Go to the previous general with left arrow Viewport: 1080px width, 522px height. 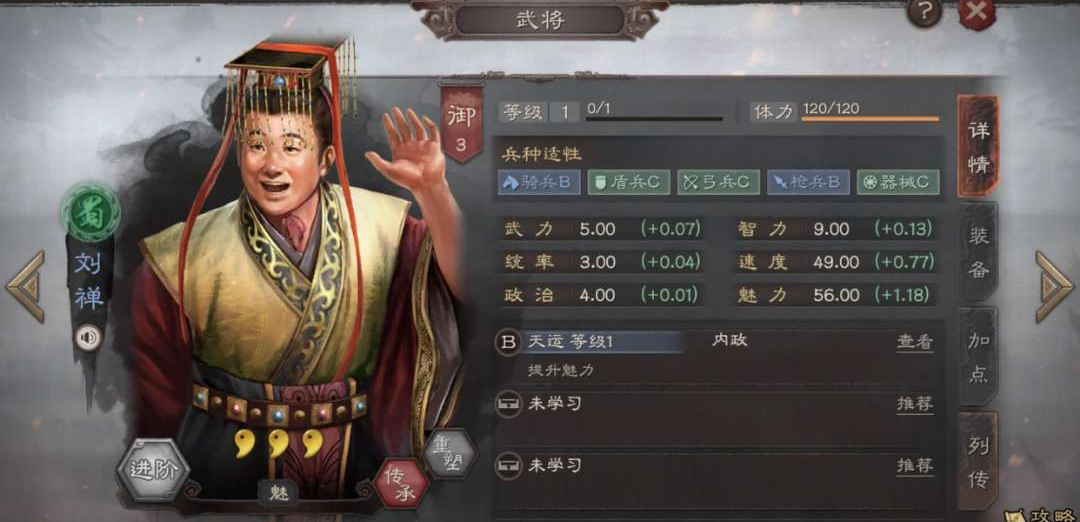coord(25,286)
